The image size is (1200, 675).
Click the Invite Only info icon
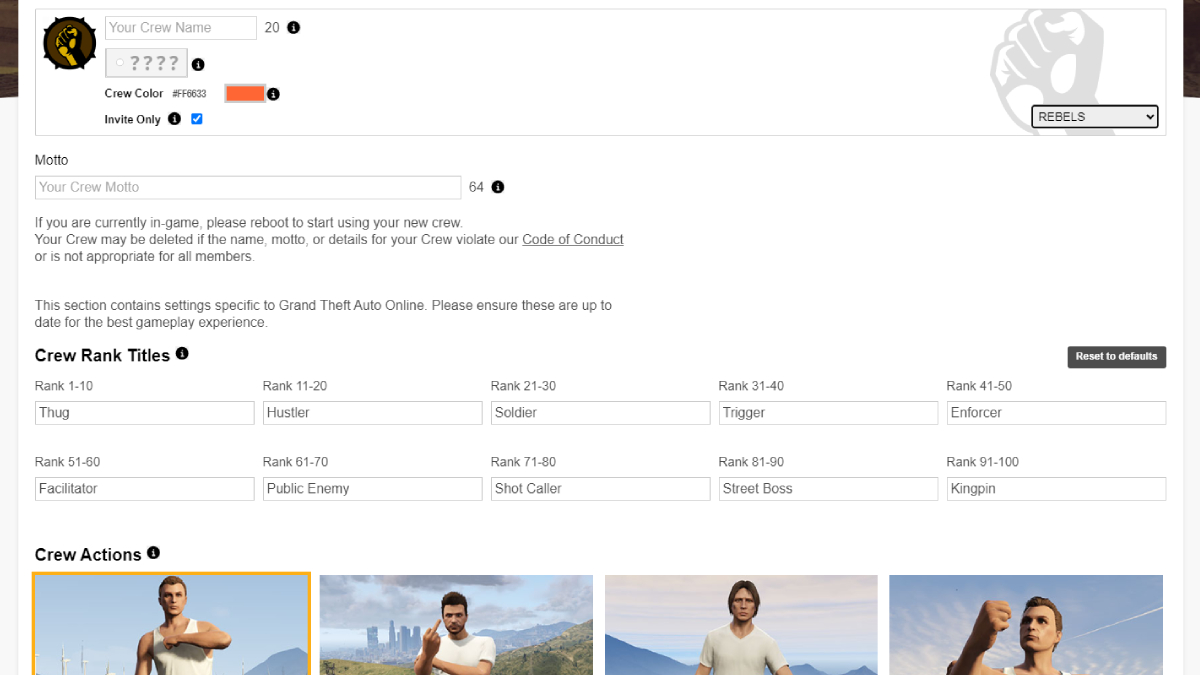pyautogui.click(x=175, y=119)
